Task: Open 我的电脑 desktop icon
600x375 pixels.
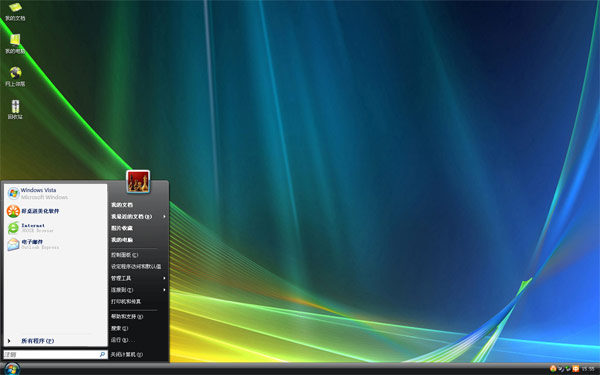Action: click(x=15, y=40)
